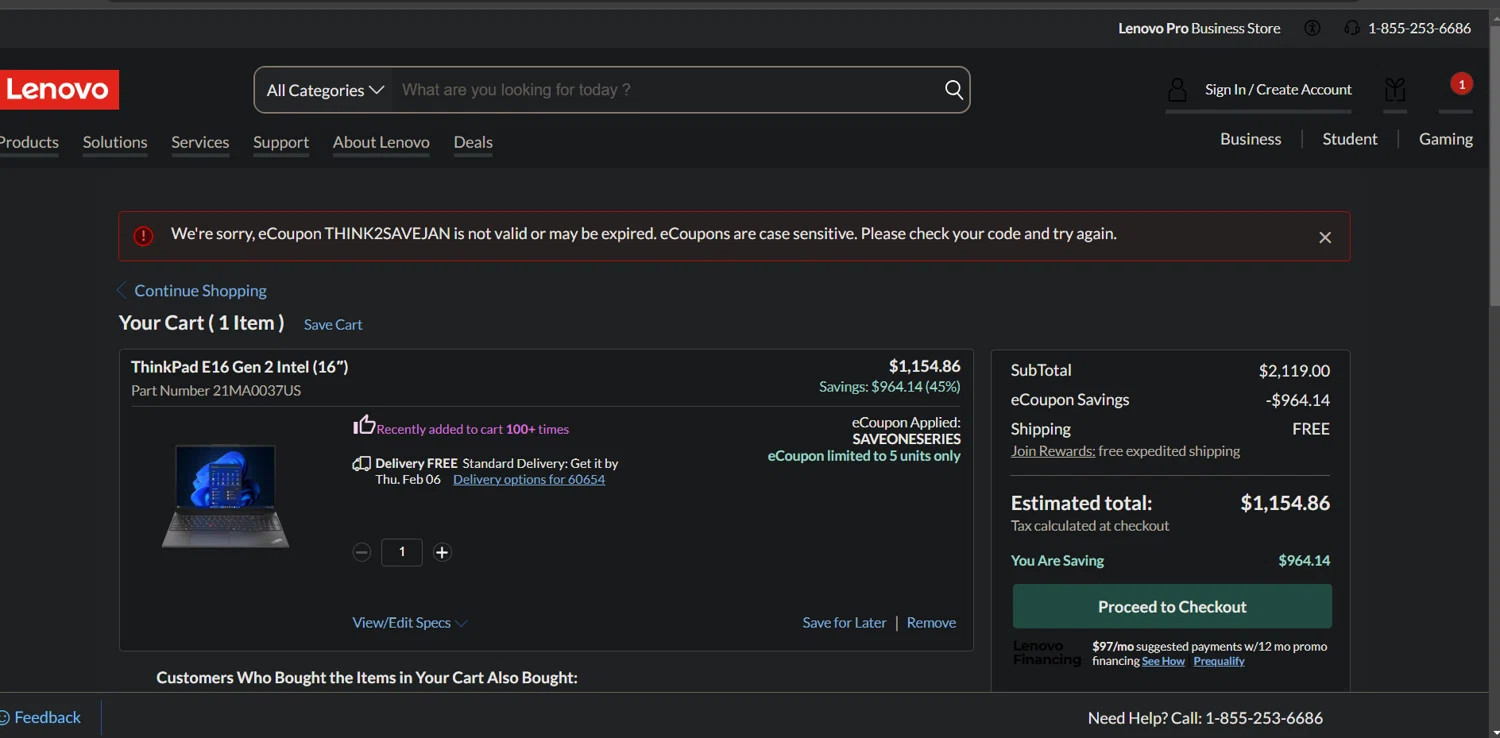Screen dimensions: 1500x738
Task: Click the ThinkPad E16 laptop thumbnail
Action: [226, 496]
